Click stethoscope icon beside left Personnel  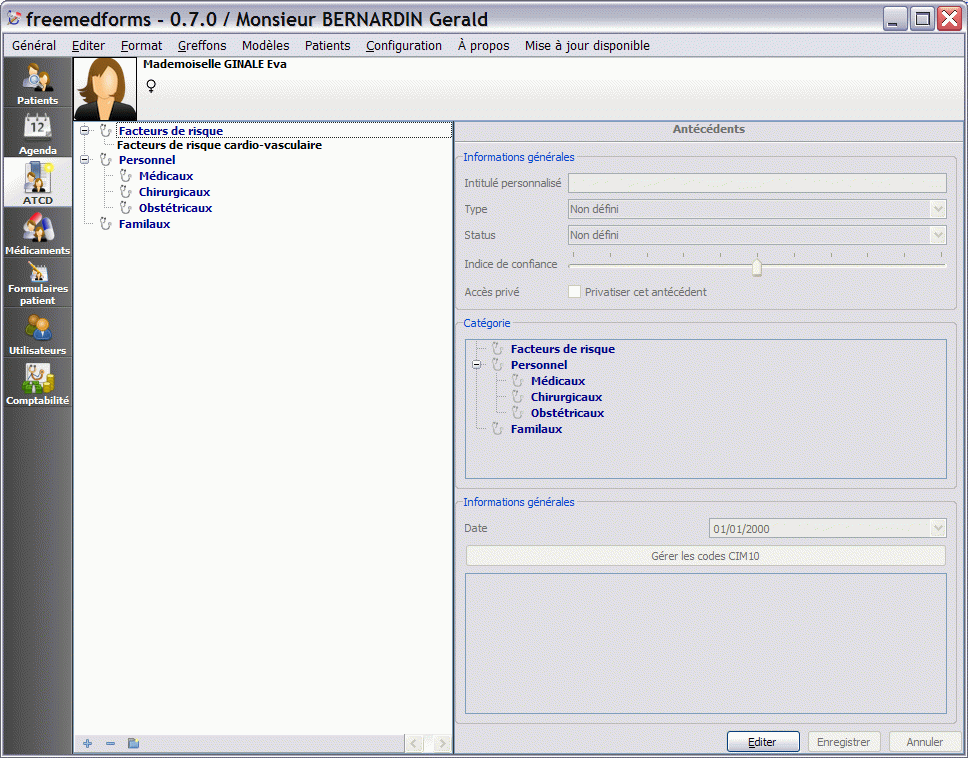point(106,160)
